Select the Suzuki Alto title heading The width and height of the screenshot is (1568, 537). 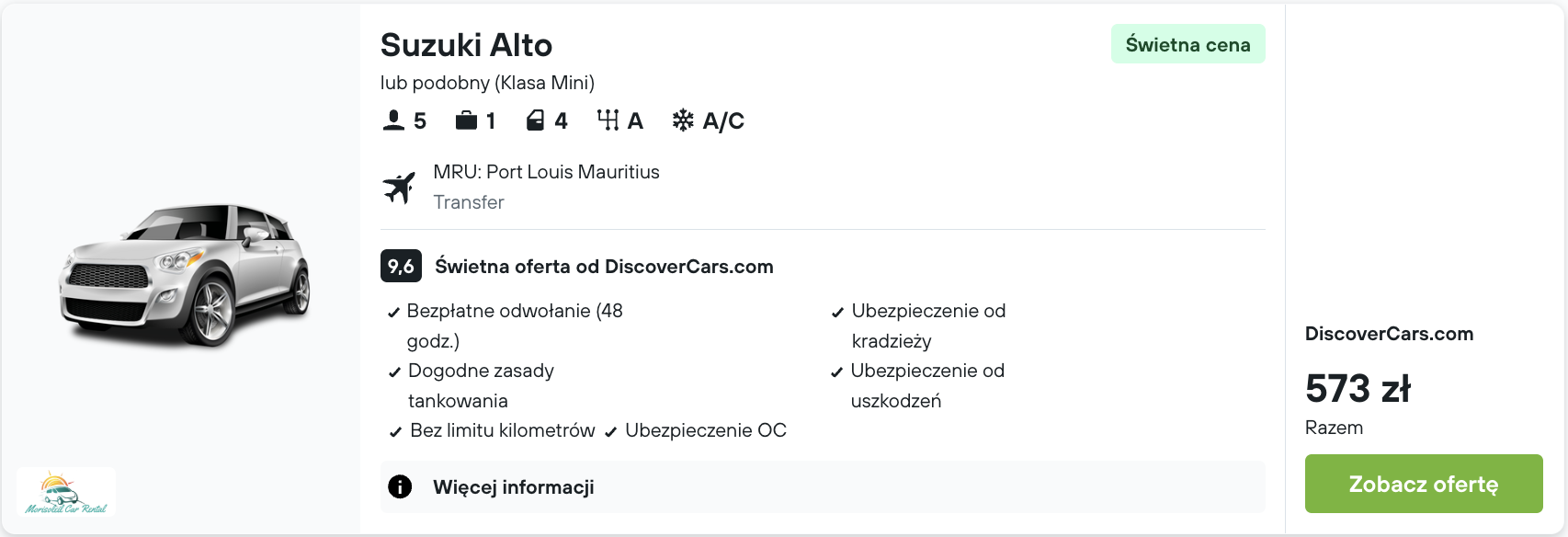(x=467, y=44)
